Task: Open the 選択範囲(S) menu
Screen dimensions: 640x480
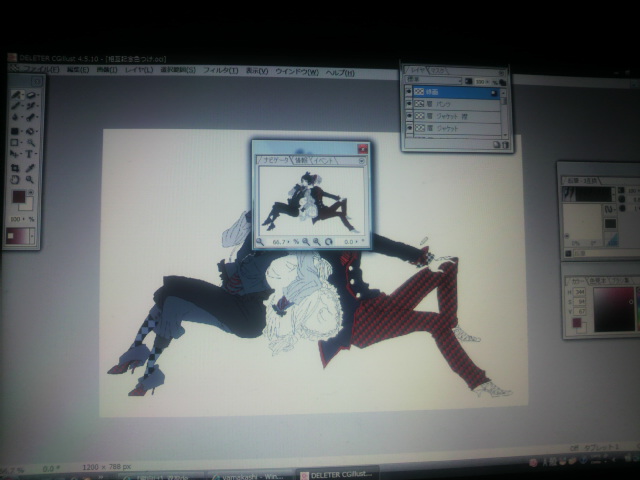Action: pos(178,70)
